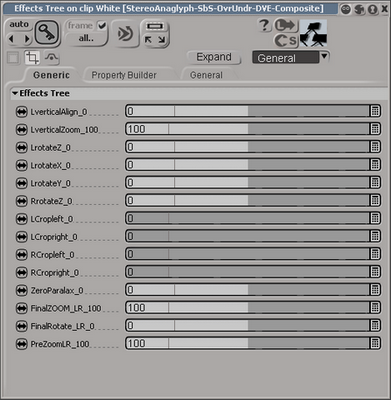Click animation icon for ZeroParalax_0
Viewport: 391px width, 400px height.
tap(22, 290)
